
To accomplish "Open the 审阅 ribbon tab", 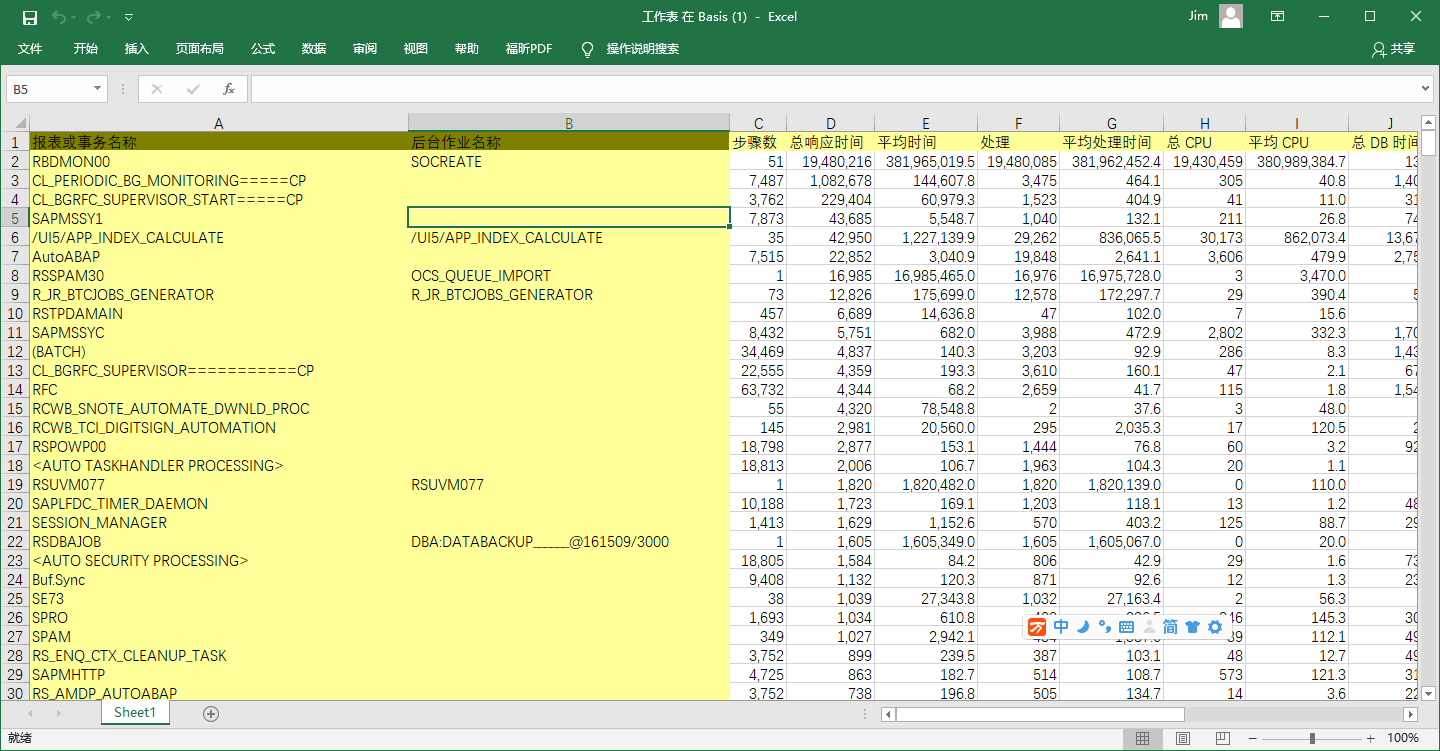I will point(365,49).
